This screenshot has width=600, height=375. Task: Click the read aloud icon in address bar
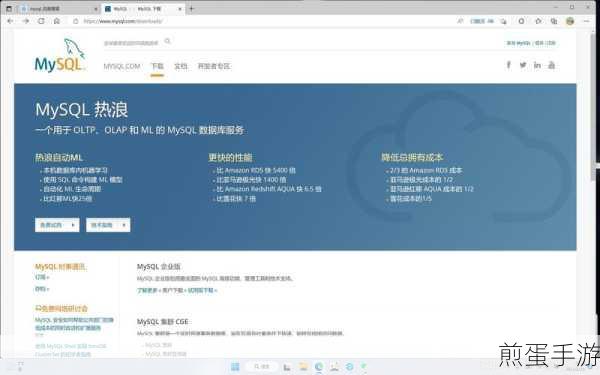[x=460, y=21]
